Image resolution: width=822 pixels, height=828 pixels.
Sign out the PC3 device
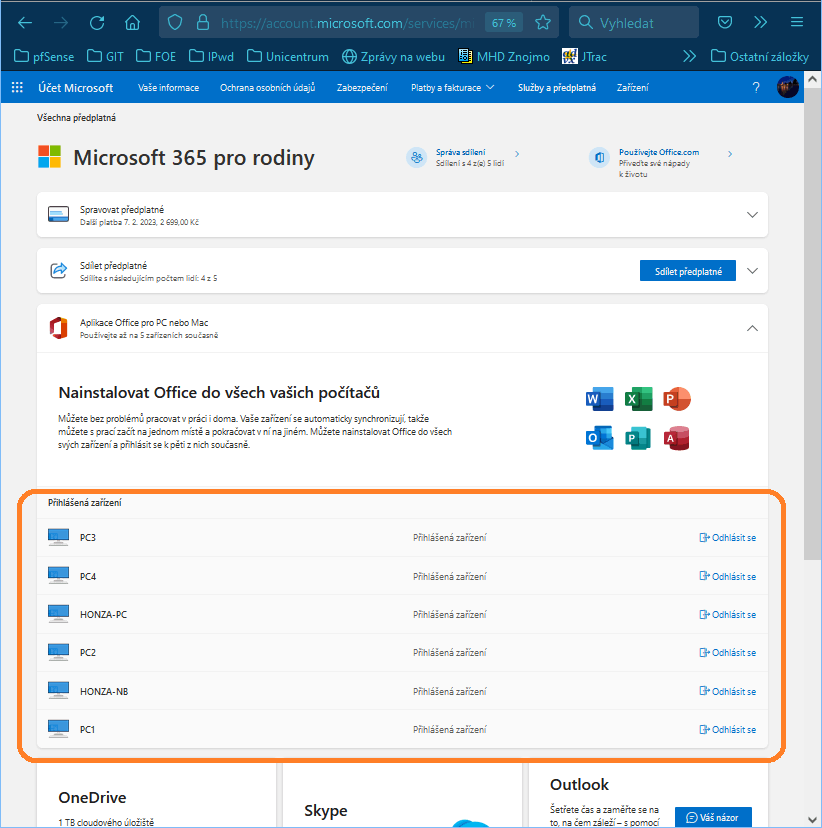pos(727,538)
